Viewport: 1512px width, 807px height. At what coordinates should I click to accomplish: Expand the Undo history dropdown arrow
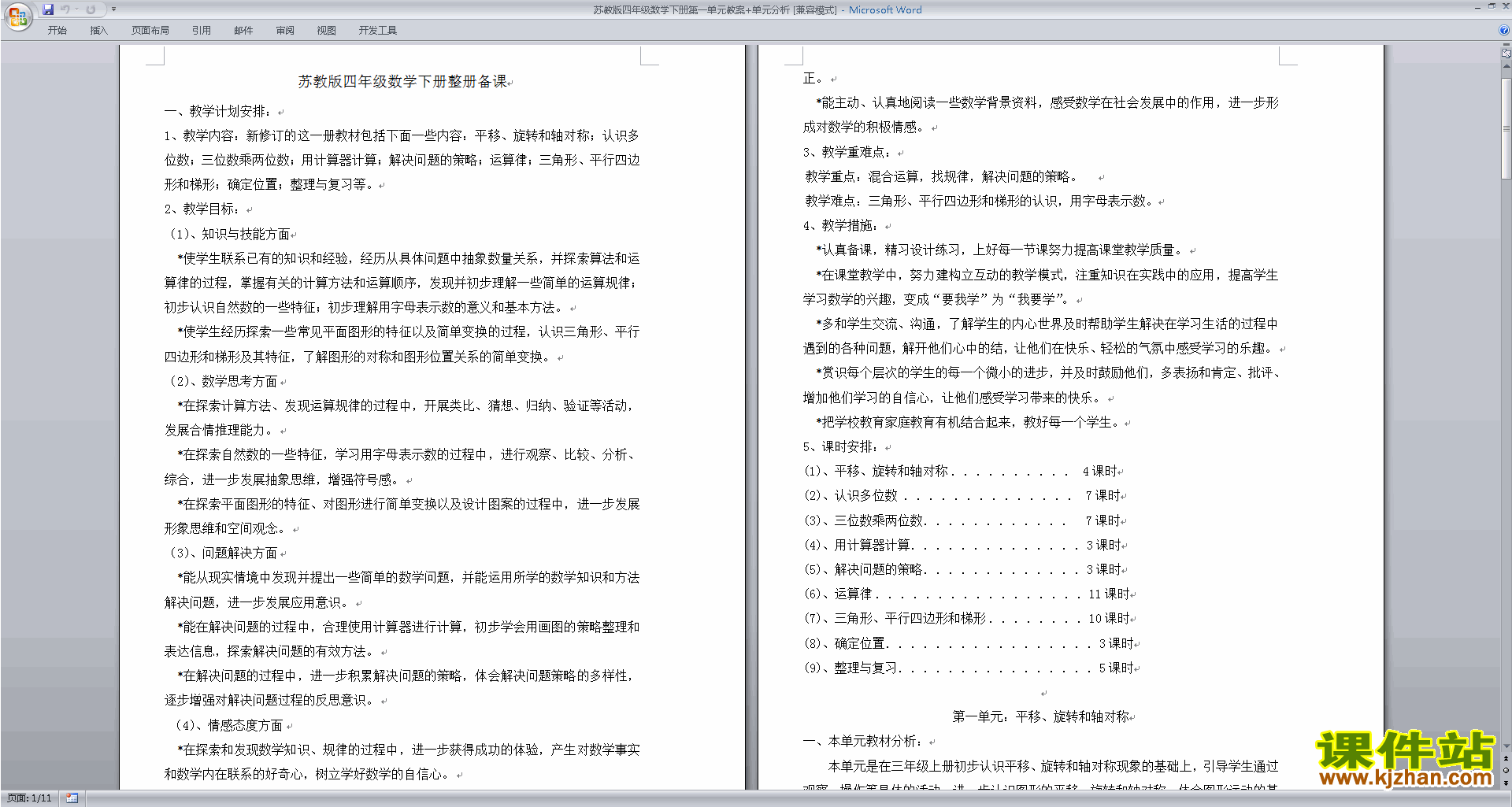[76, 9]
